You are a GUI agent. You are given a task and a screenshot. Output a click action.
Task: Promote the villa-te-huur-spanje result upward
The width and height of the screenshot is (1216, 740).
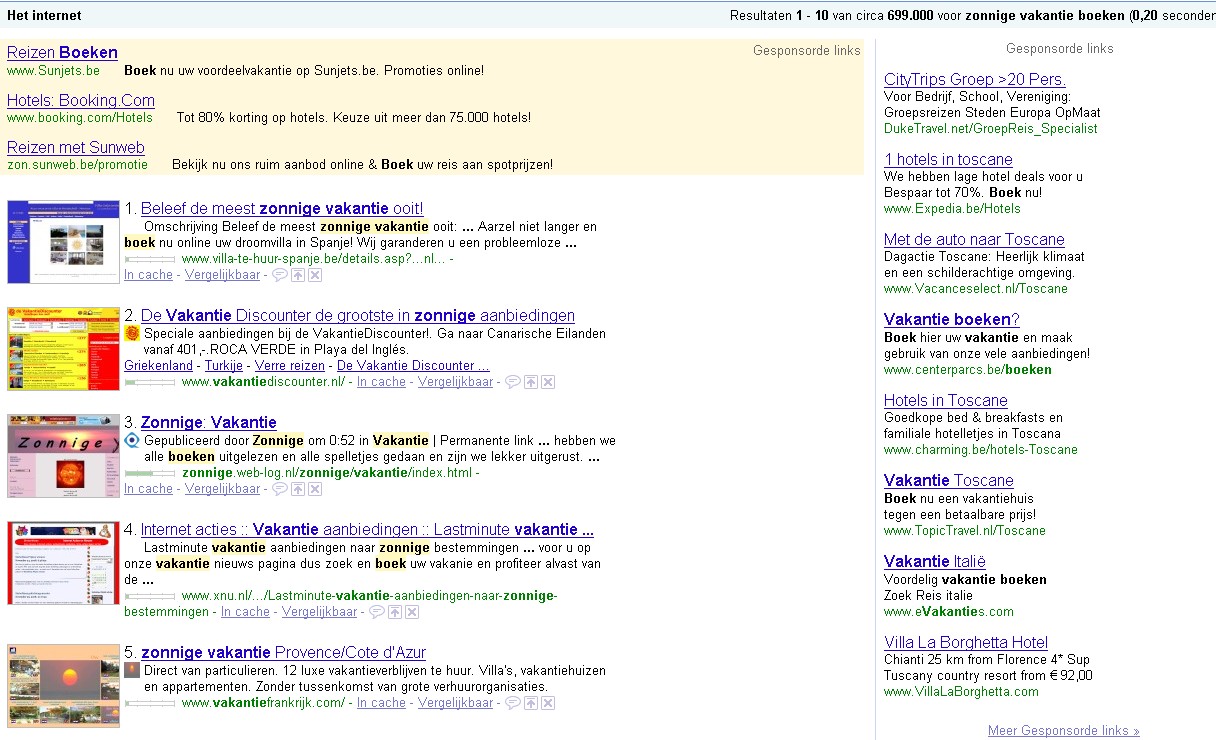click(x=298, y=275)
